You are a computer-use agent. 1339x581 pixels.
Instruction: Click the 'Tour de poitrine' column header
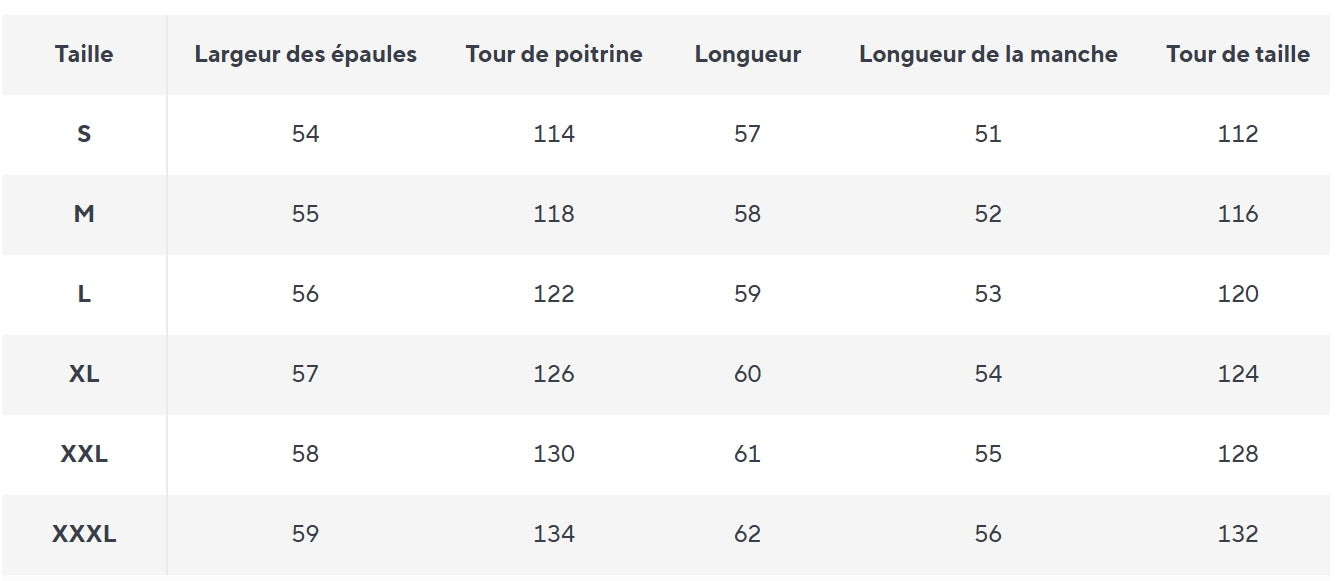tap(554, 54)
